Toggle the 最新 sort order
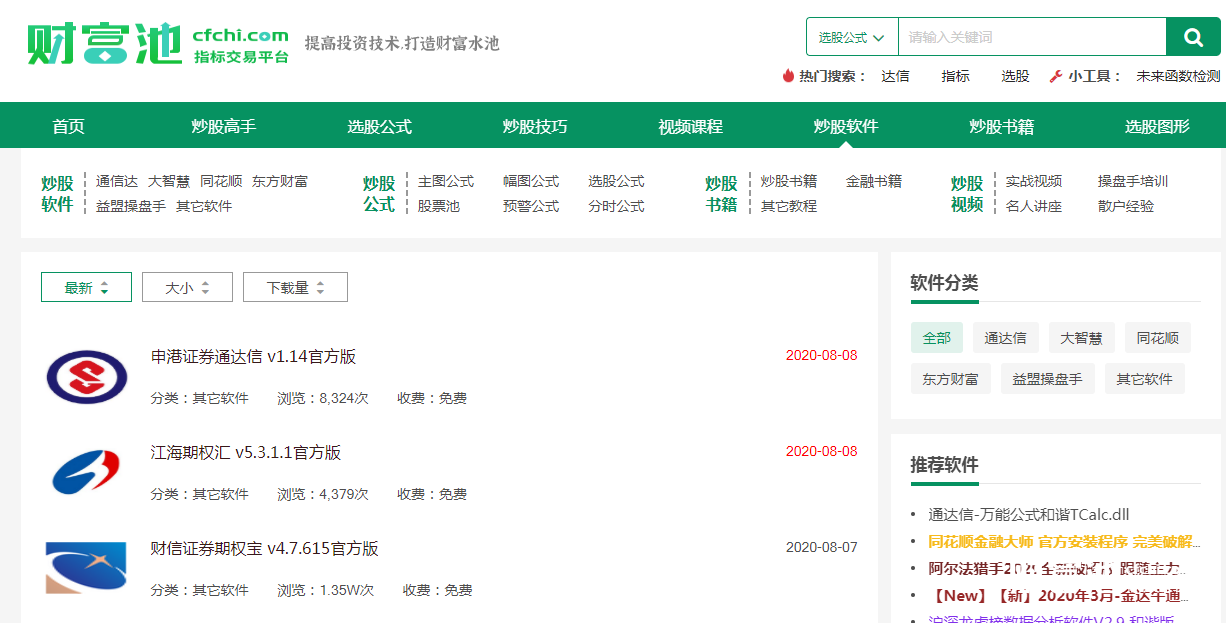Screen dimensions: 1226x623 (86, 286)
